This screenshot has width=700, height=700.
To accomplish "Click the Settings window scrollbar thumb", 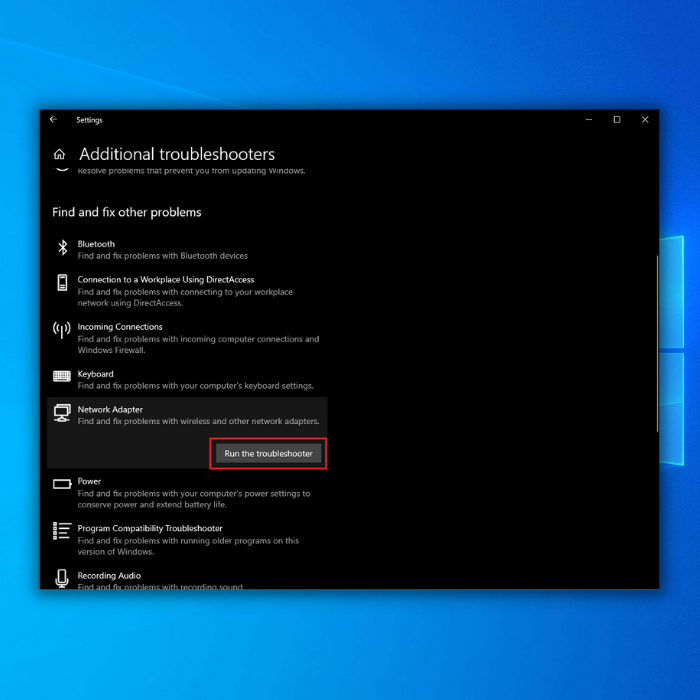I will point(657,344).
